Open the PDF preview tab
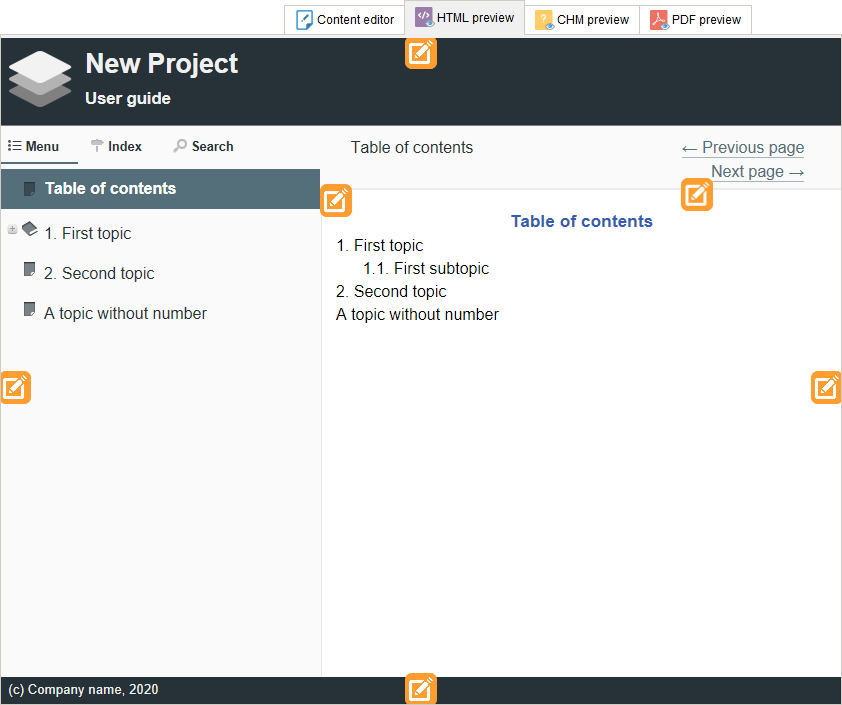842x705 pixels. 695,20
